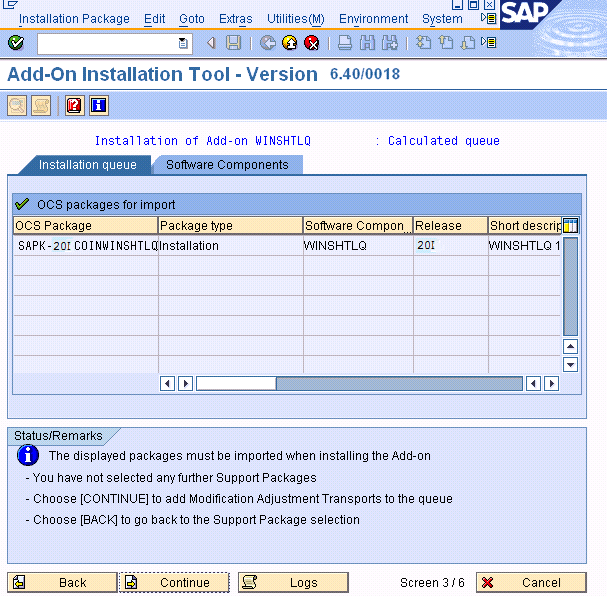Click the Installation package type cell
Image resolution: width=607 pixels, height=603 pixels.
(231, 246)
